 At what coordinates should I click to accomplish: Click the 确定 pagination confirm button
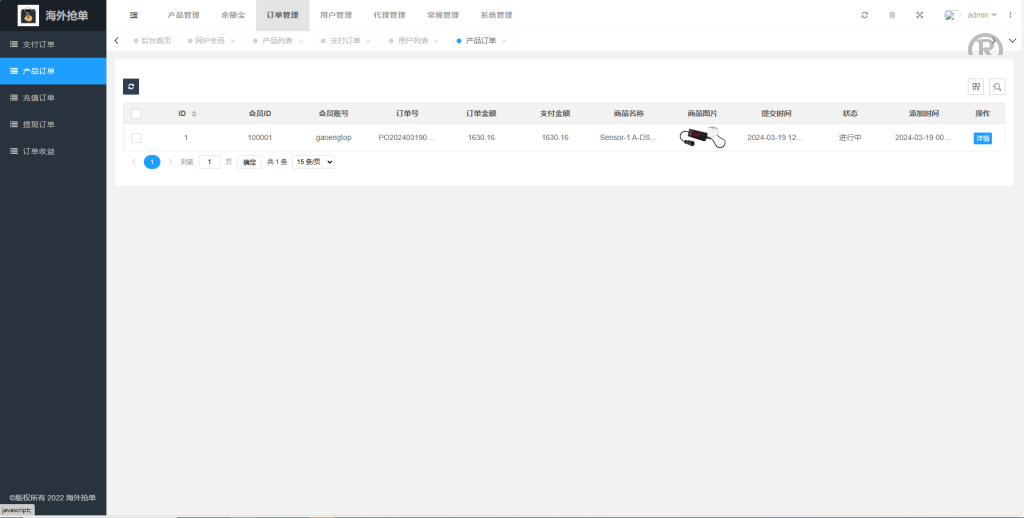coord(248,161)
